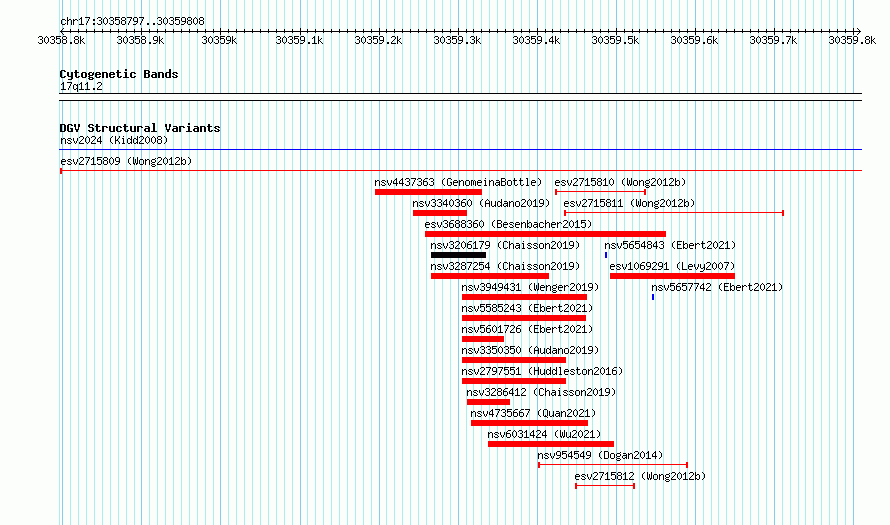The height and width of the screenshot is (525, 890).
Task: Click the chr17:30358797..30359808 coordinate label
Action: coord(132,21)
